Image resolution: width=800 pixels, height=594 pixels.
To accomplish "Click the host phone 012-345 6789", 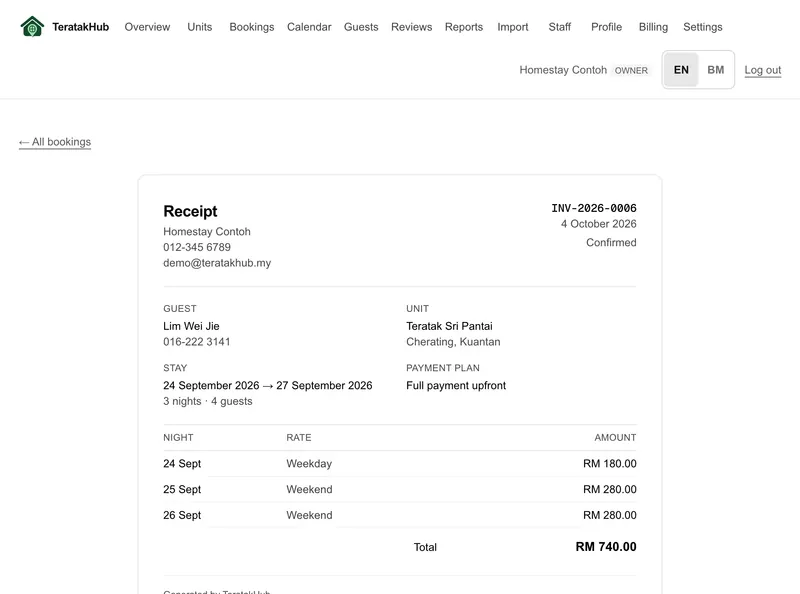I will (x=197, y=248).
